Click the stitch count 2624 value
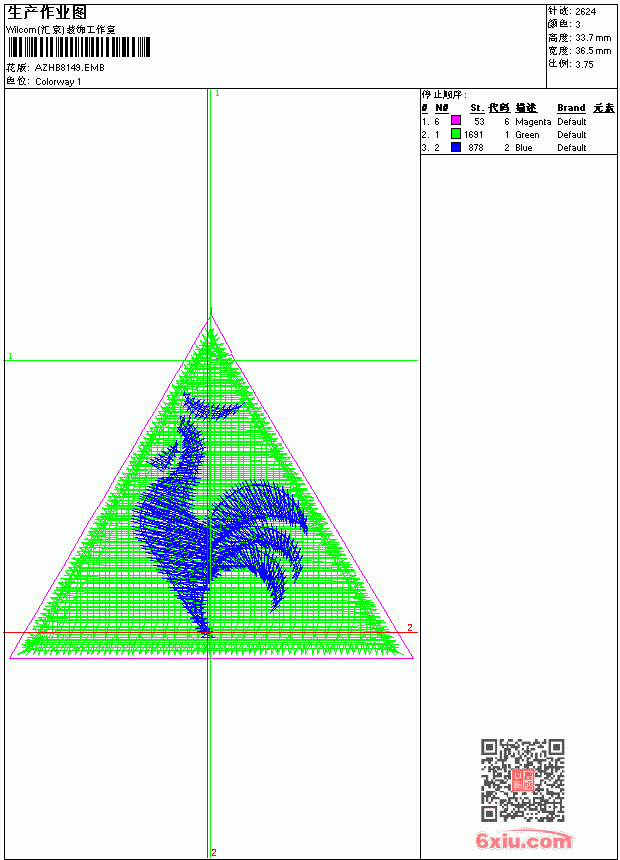 pyautogui.click(x=585, y=12)
